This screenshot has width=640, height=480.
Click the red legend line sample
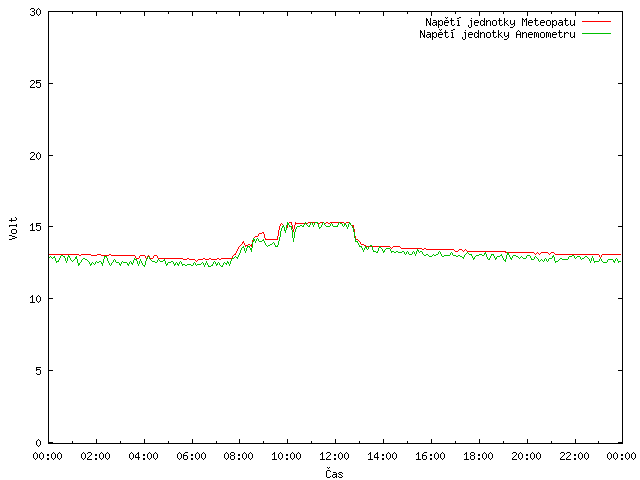click(596, 21)
